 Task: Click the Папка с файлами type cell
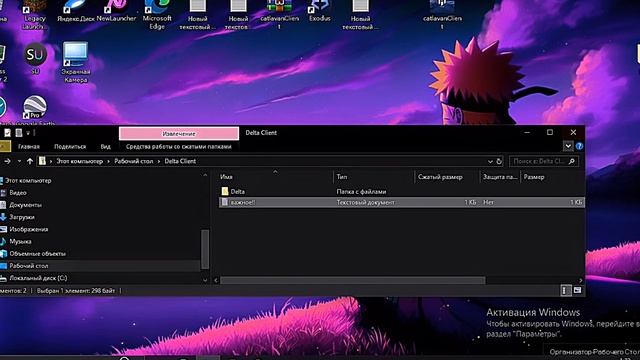coord(361,191)
